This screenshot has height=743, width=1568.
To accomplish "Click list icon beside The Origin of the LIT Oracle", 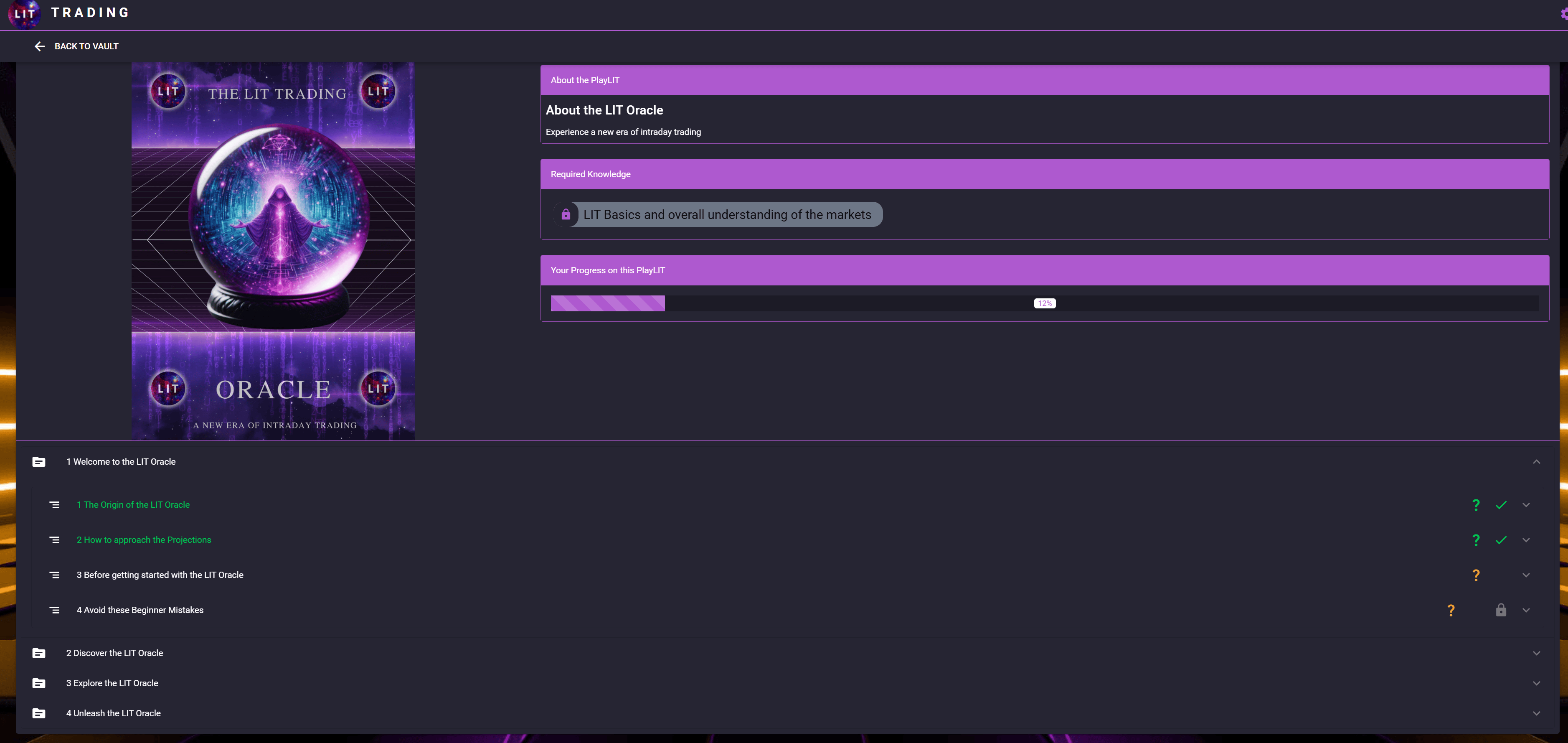I will (54, 505).
